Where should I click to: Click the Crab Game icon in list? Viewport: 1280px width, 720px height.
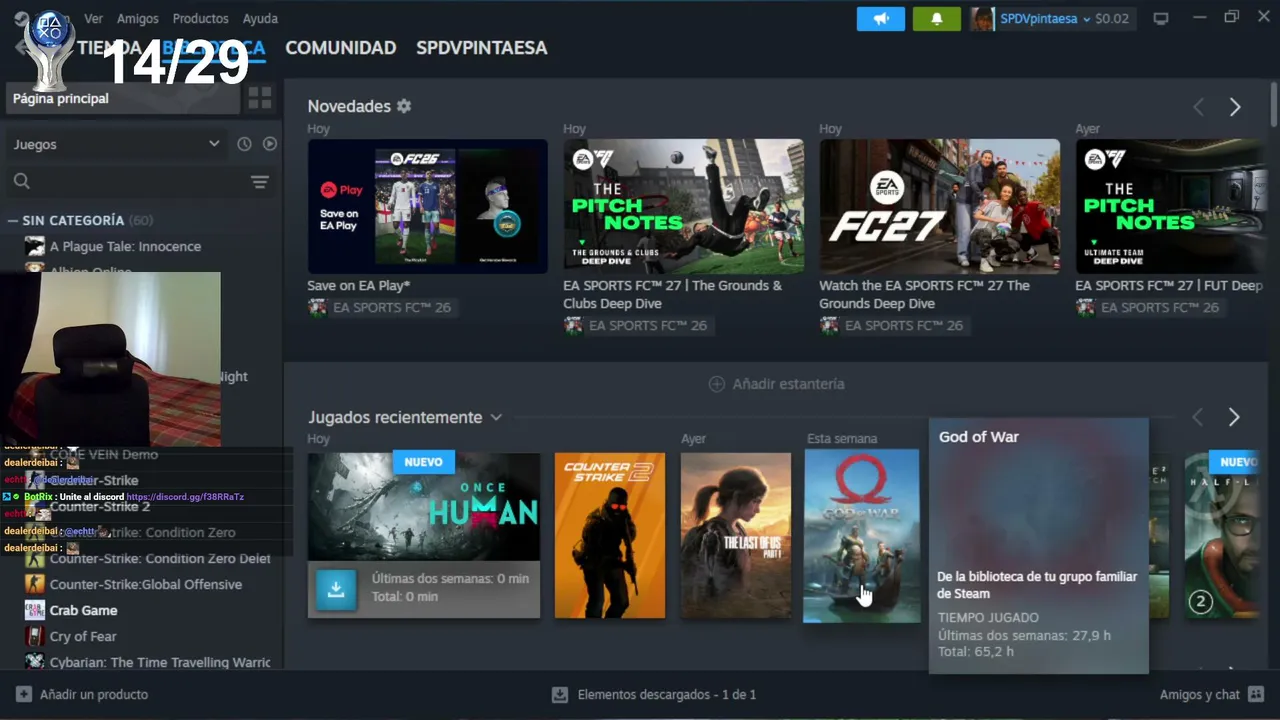tap(35, 610)
